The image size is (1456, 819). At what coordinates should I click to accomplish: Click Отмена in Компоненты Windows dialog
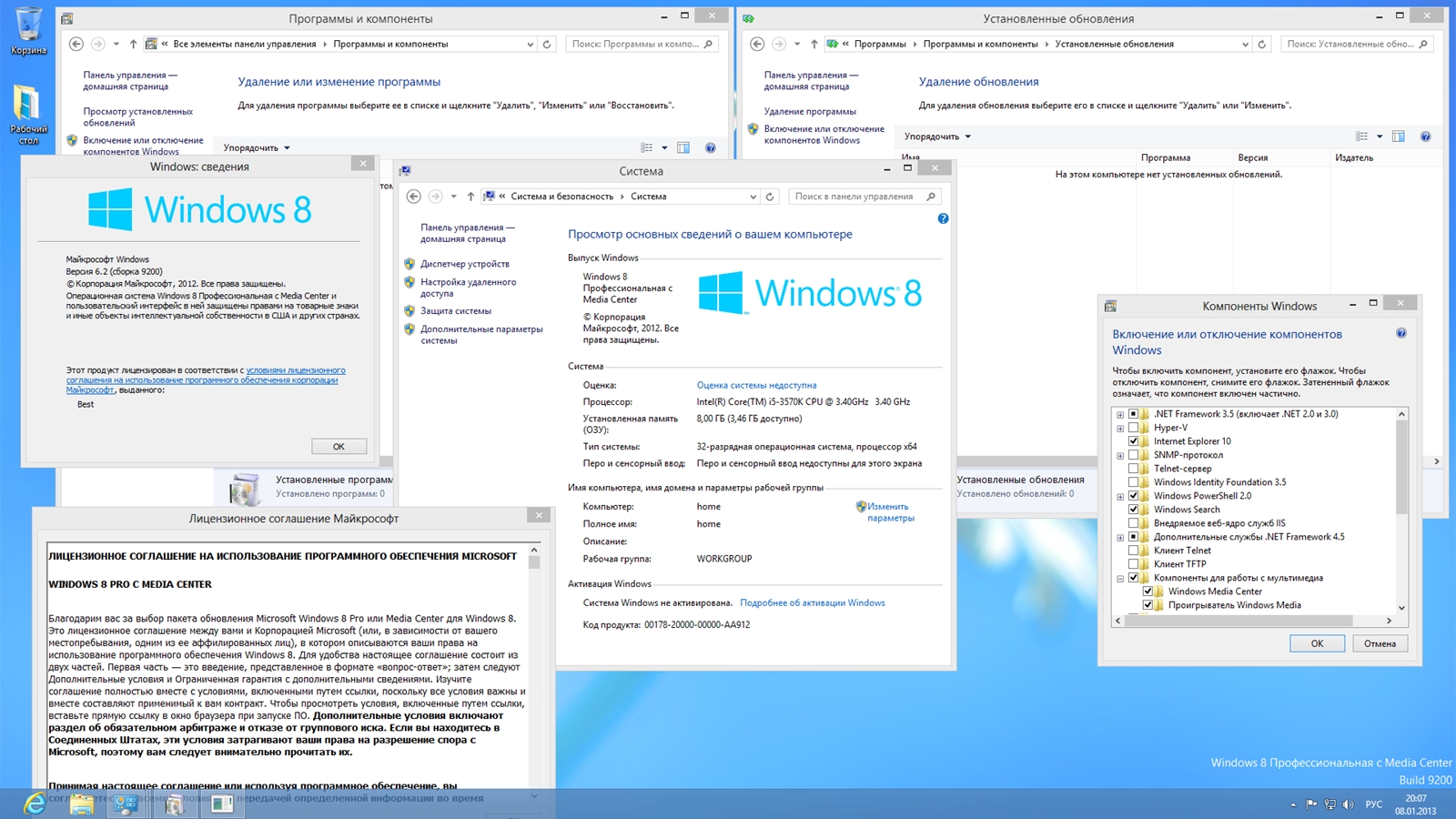click(x=1380, y=643)
